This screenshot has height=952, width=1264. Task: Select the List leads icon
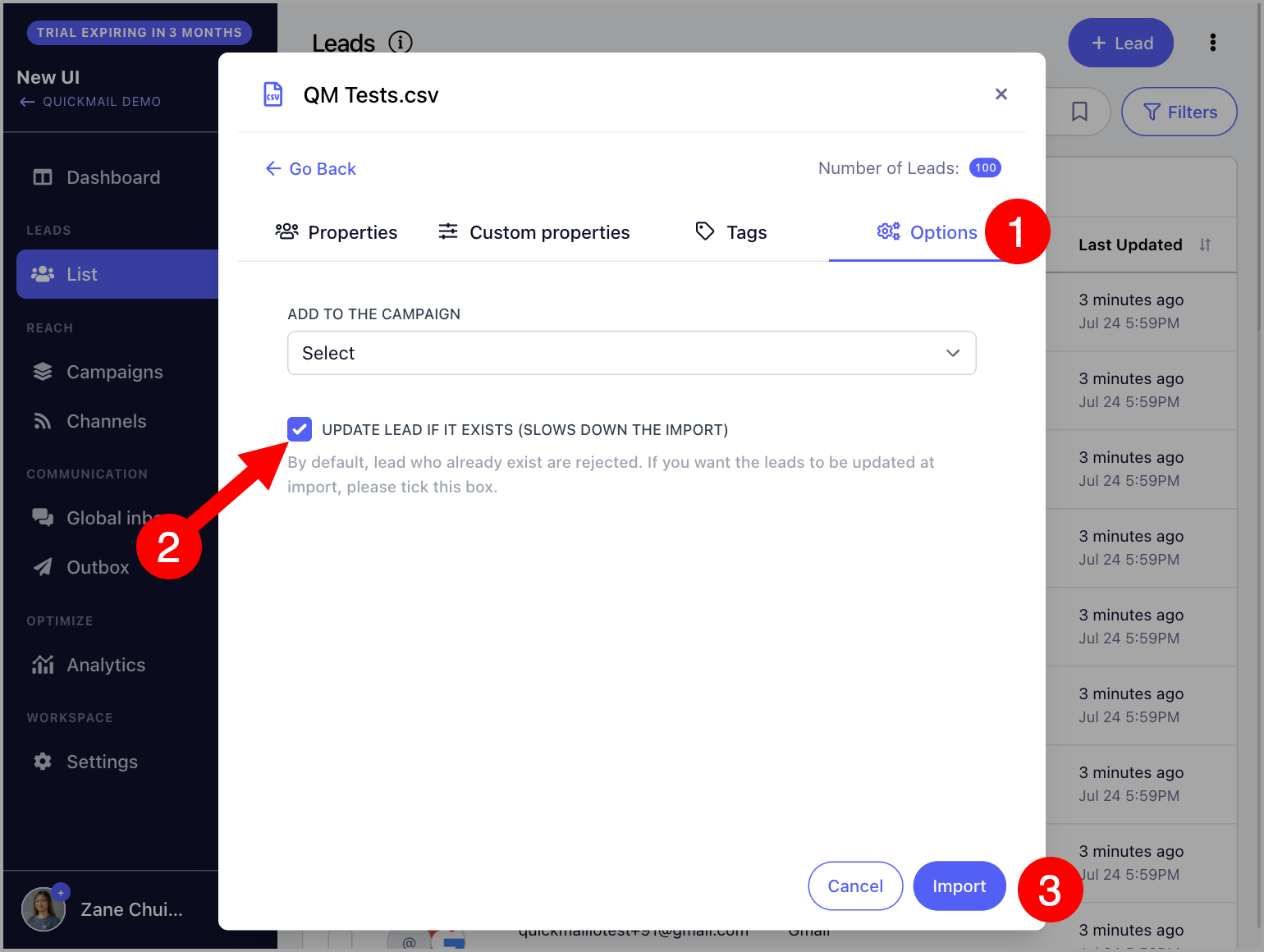point(43,274)
